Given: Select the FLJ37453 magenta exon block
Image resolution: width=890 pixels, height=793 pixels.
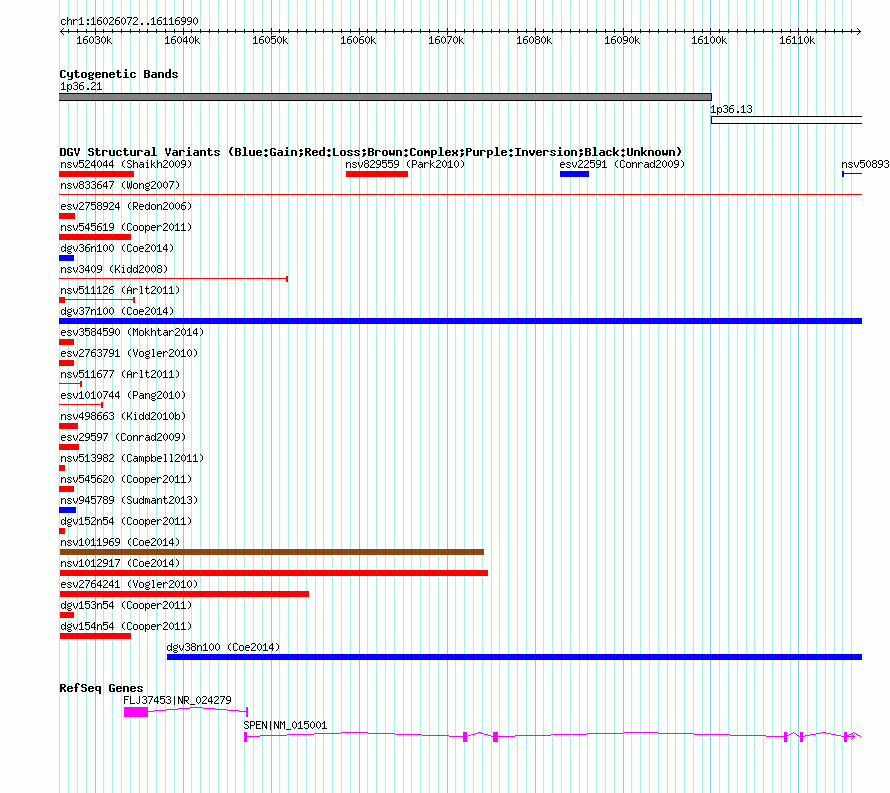Looking at the screenshot, I should 136,712.
